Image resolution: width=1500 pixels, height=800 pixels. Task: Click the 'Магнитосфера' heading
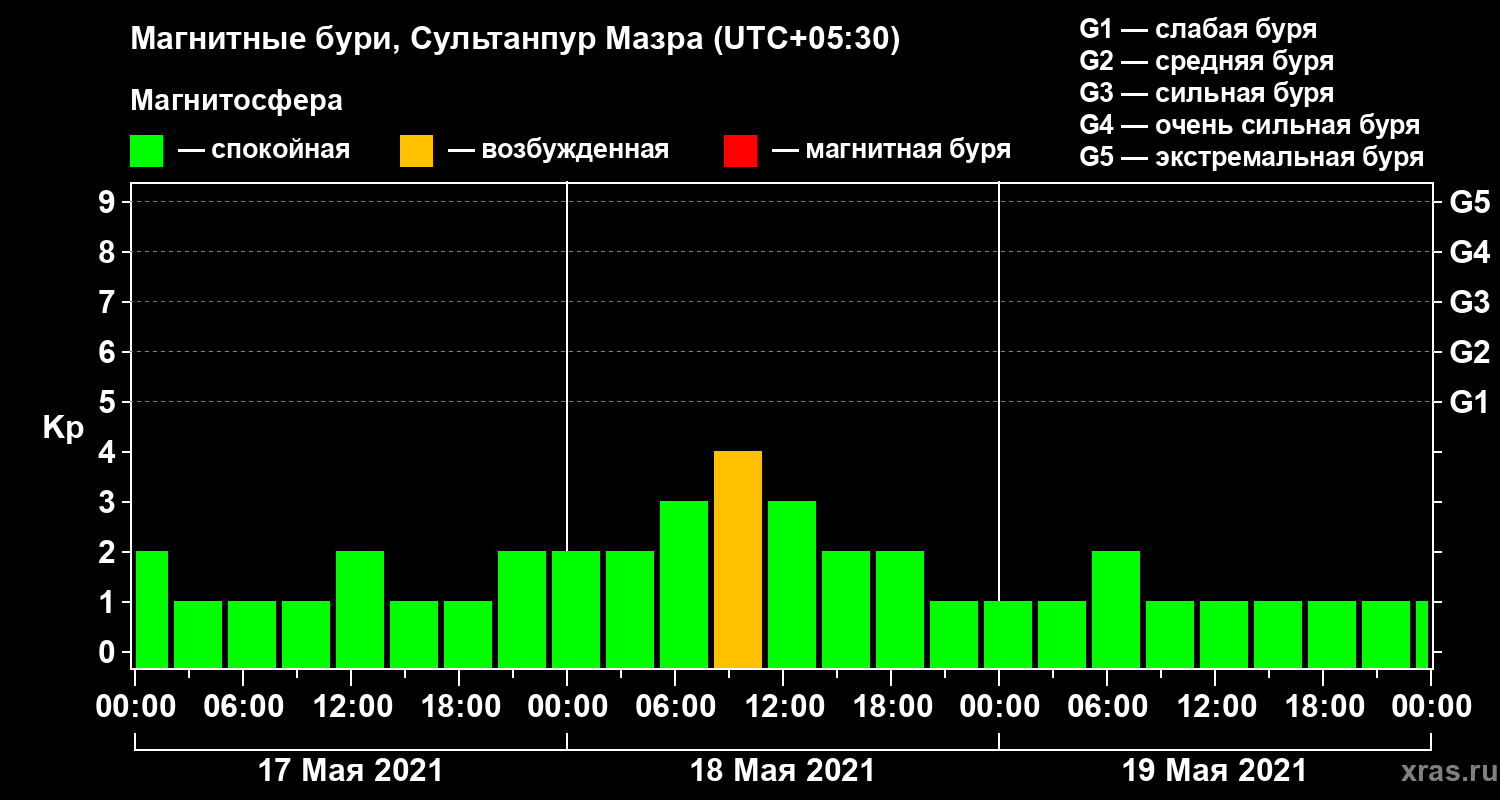236,101
